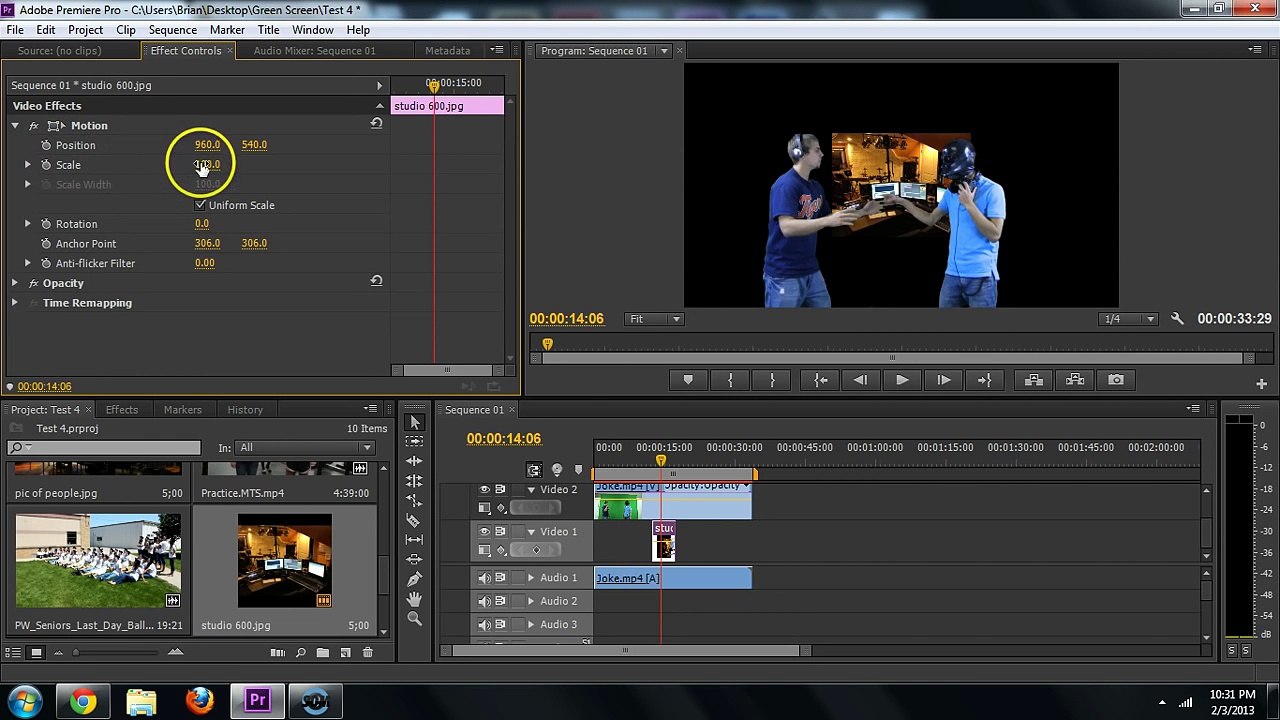Reset the Opacity effect parameters
Screen dimensions: 1280x720
click(376, 281)
